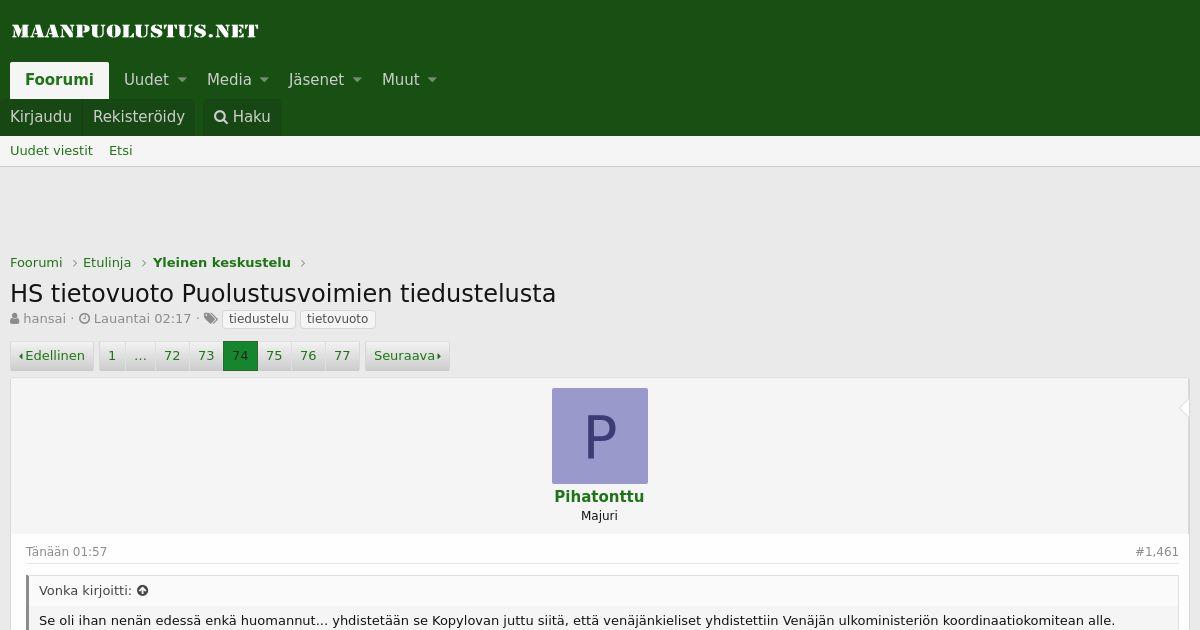Go to the Yleinen keskustelu breadcrumb

click(222, 263)
